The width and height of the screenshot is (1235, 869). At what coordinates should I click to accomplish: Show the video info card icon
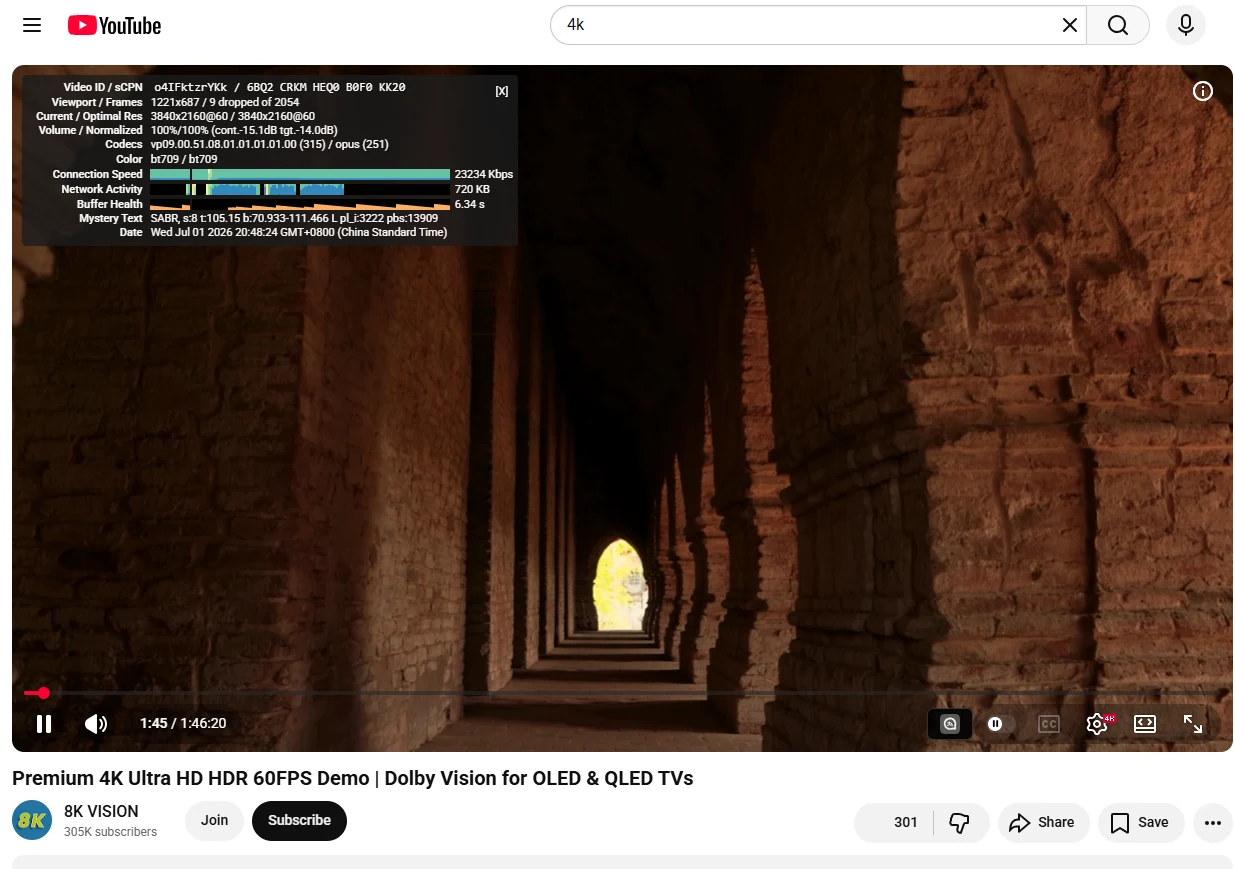click(1203, 91)
